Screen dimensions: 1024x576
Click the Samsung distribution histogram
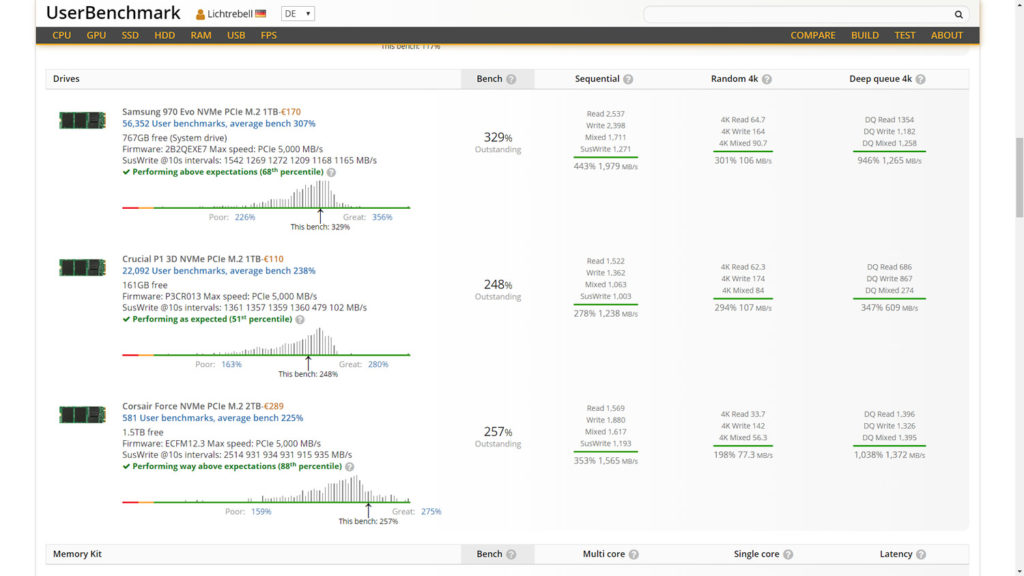point(266,195)
